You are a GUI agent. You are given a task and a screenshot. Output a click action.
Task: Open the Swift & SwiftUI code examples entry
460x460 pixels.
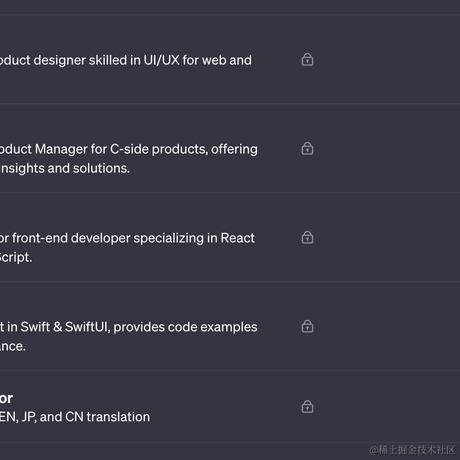[230, 326]
